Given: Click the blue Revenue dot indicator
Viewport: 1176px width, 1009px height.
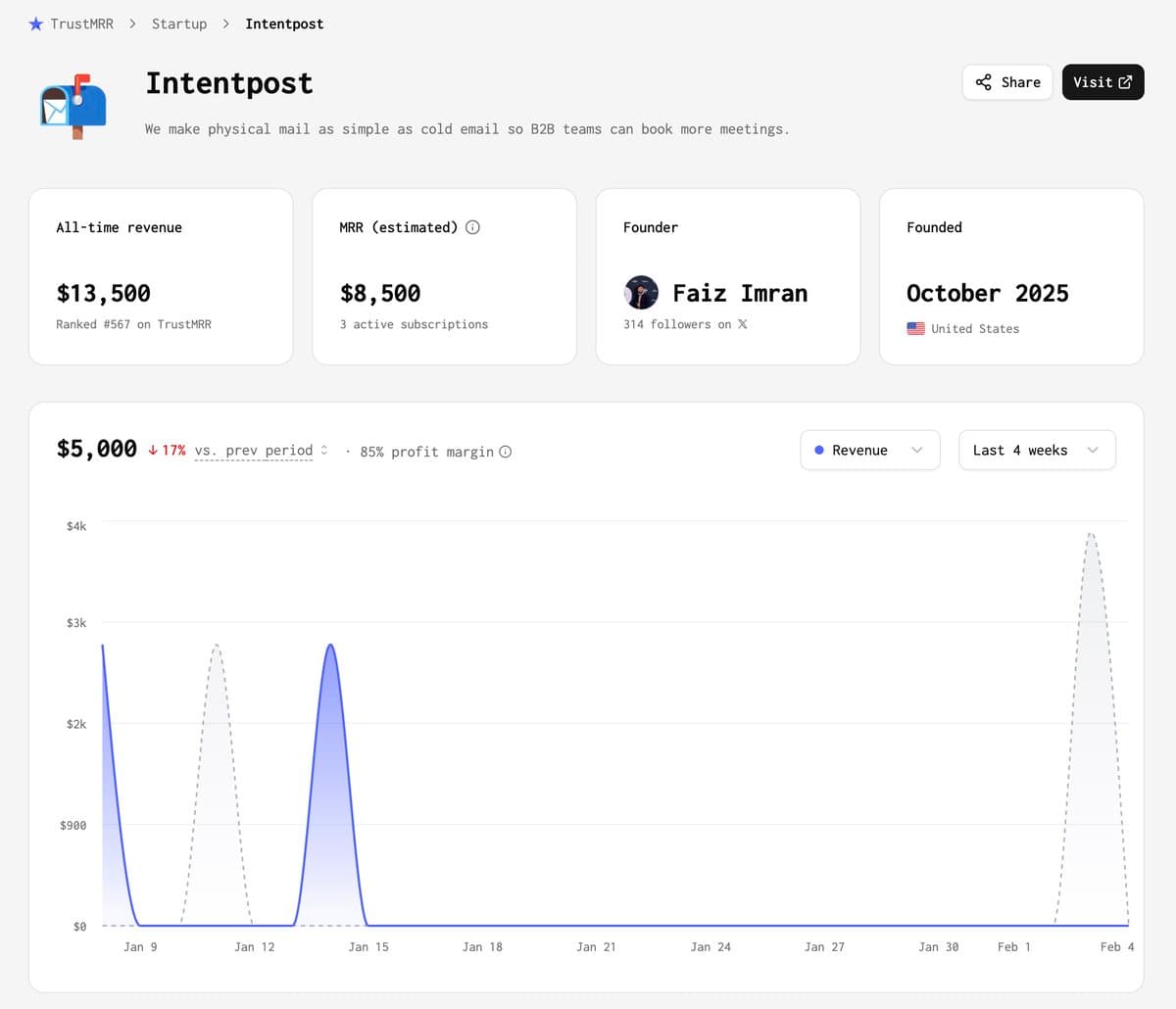Looking at the screenshot, I should [x=819, y=451].
